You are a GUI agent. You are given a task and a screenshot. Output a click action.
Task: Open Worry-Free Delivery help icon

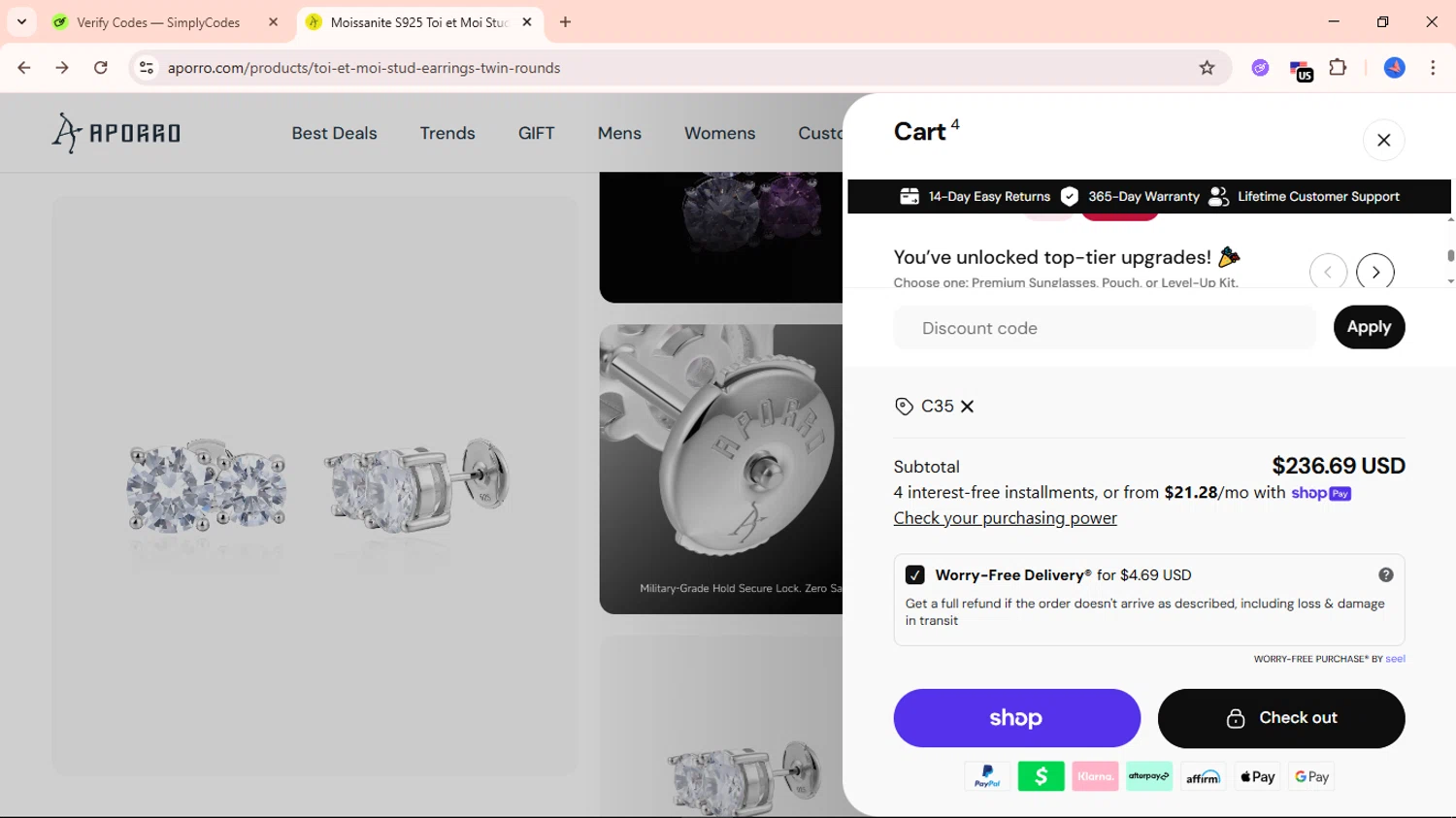1385,575
